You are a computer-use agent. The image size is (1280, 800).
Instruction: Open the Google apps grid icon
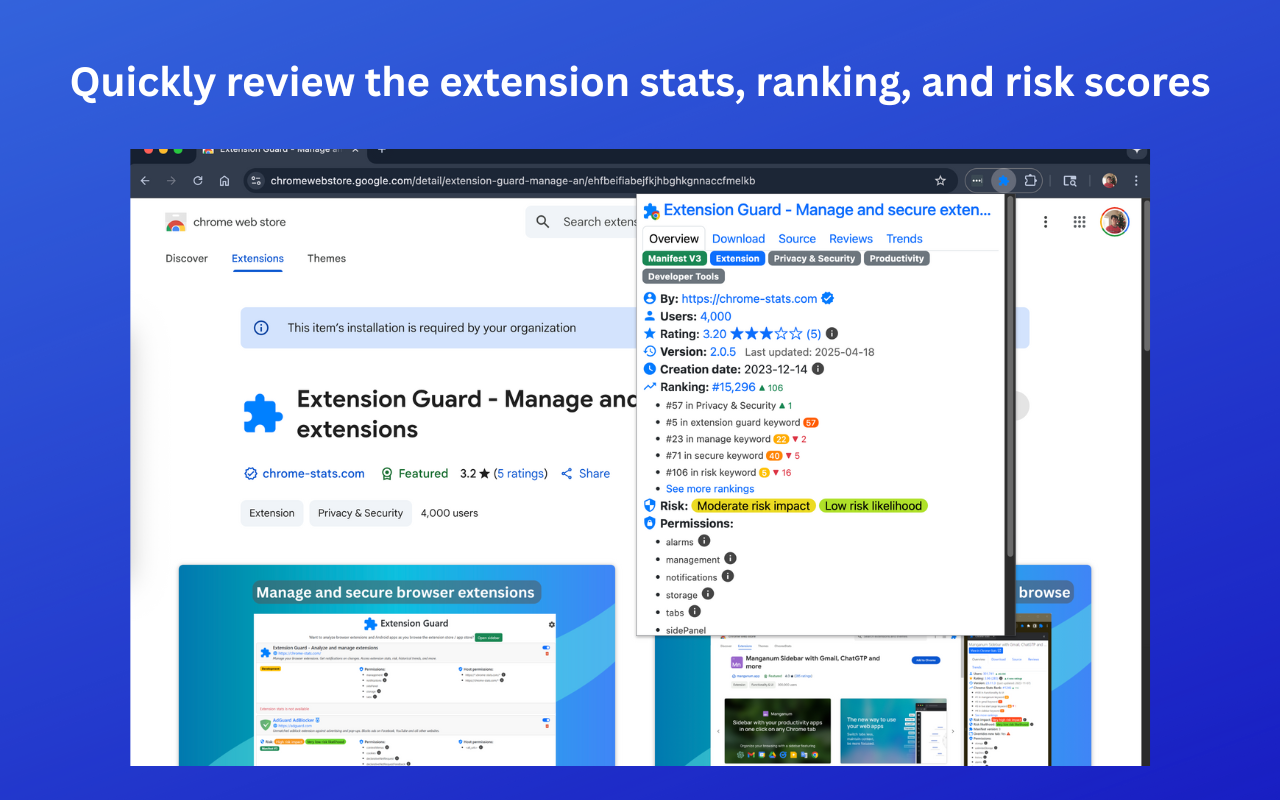coord(1080,222)
